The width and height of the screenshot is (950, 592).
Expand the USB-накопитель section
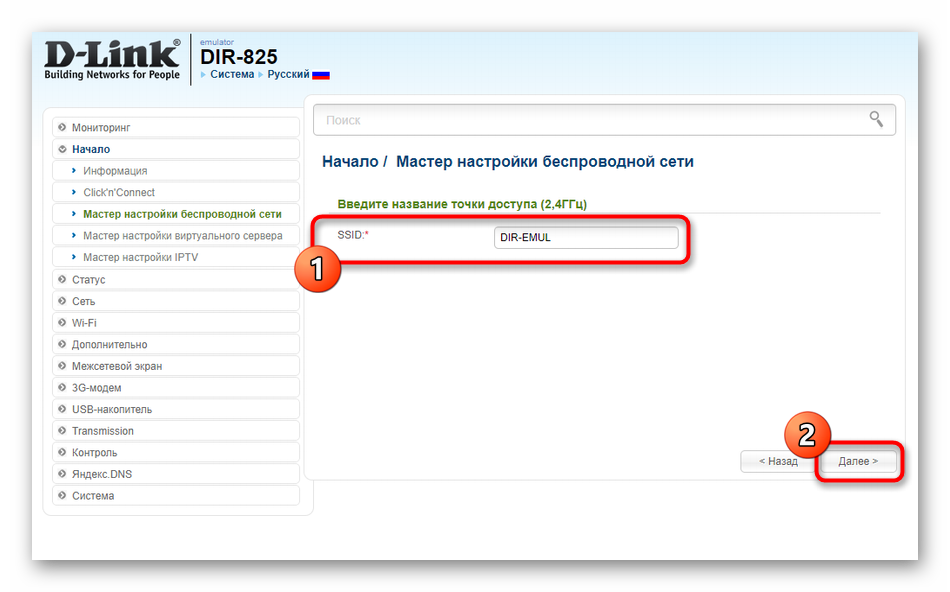pos(111,409)
